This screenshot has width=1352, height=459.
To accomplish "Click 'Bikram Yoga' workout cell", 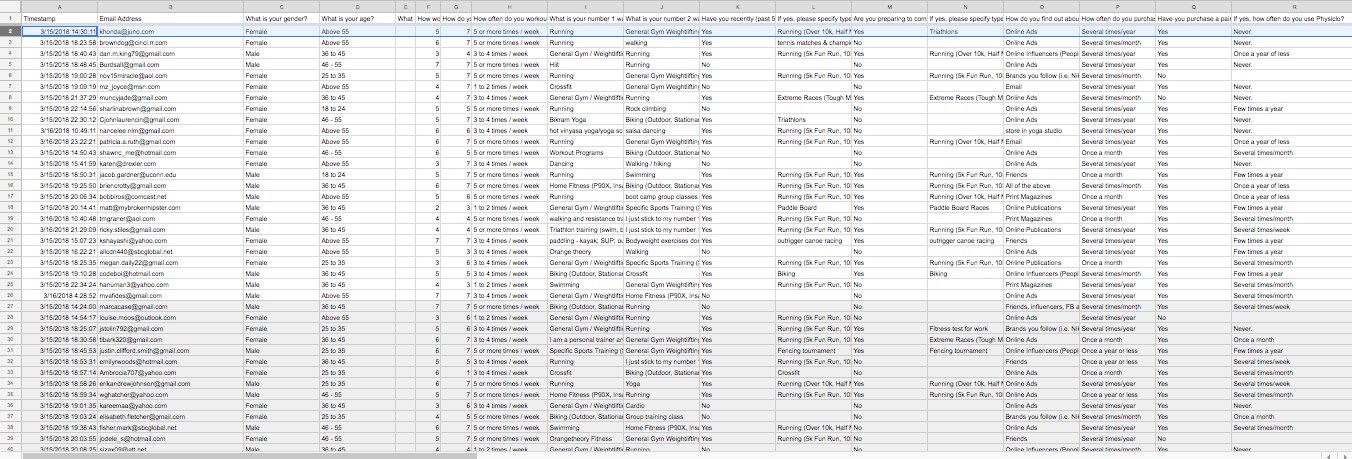I will (584, 120).
